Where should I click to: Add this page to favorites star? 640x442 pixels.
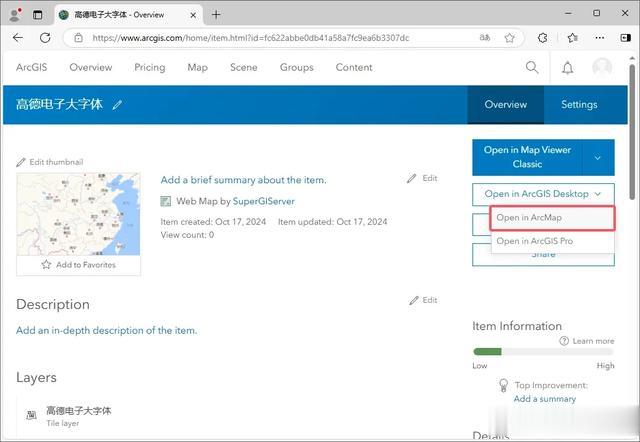pos(509,38)
